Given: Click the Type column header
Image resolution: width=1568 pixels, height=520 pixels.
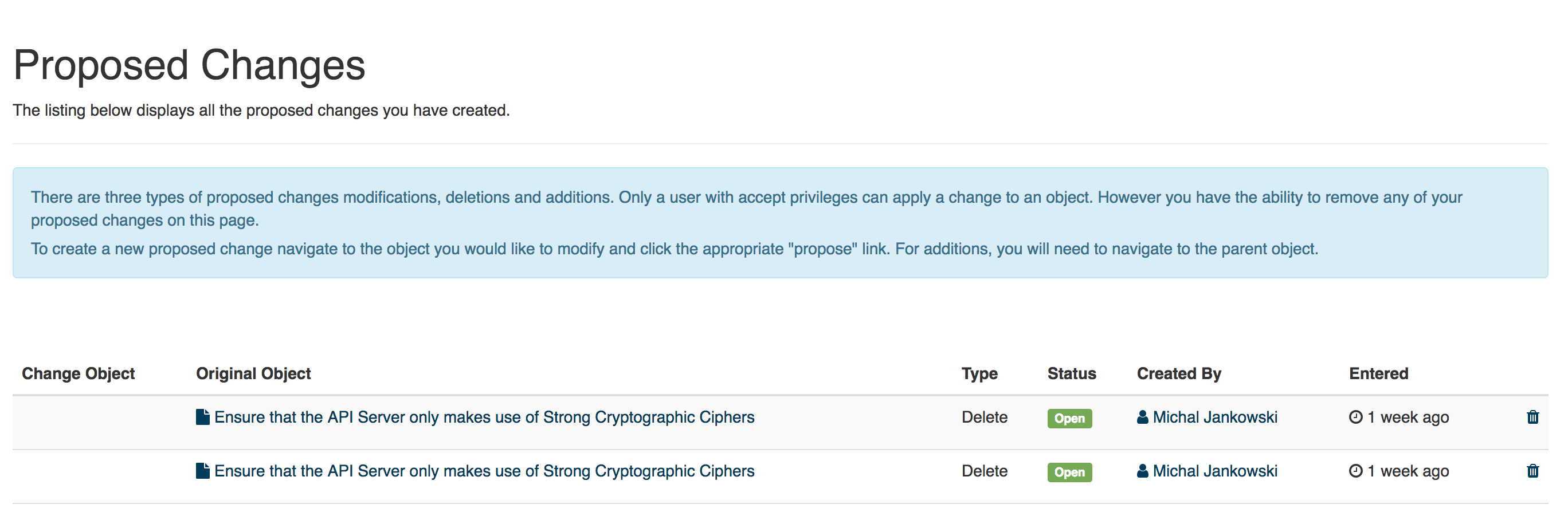Looking at the screenshot, I should 979,373.
